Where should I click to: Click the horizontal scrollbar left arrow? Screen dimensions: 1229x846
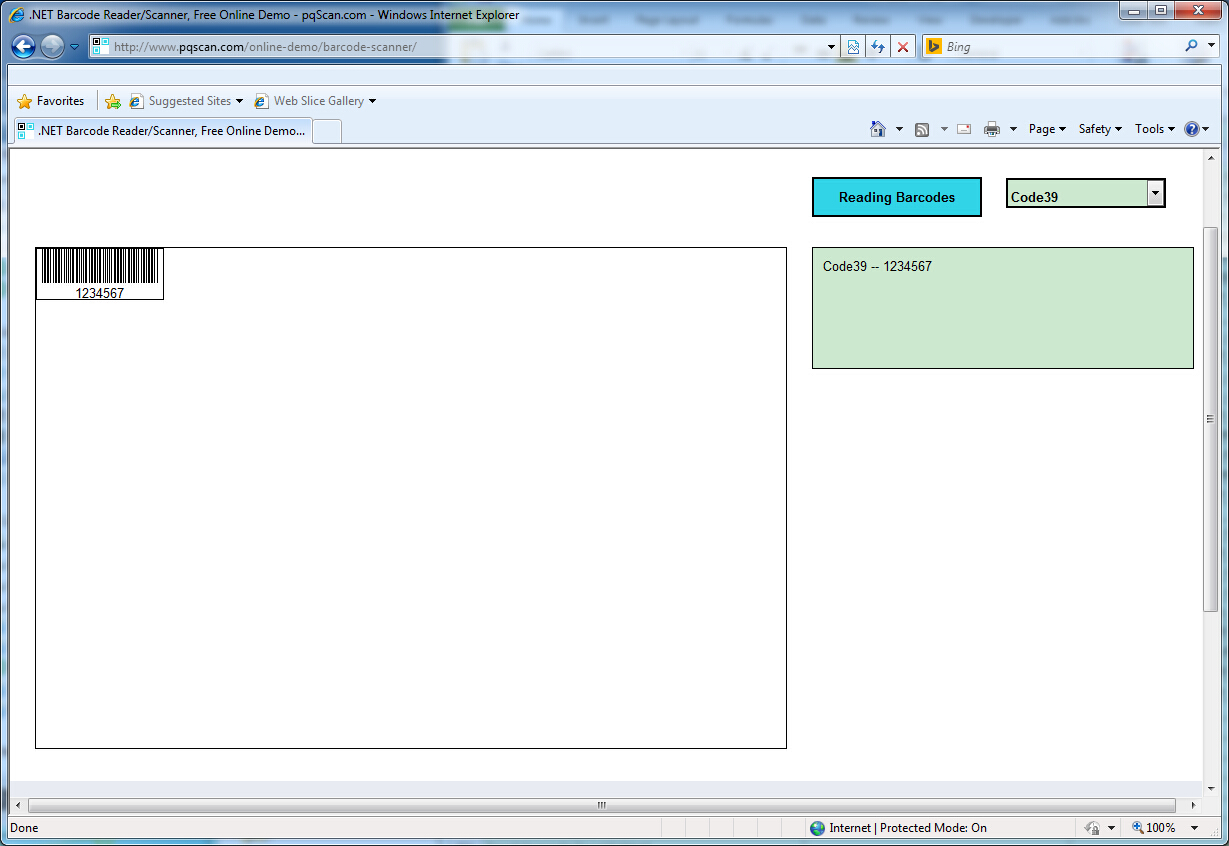coord(17,805)
